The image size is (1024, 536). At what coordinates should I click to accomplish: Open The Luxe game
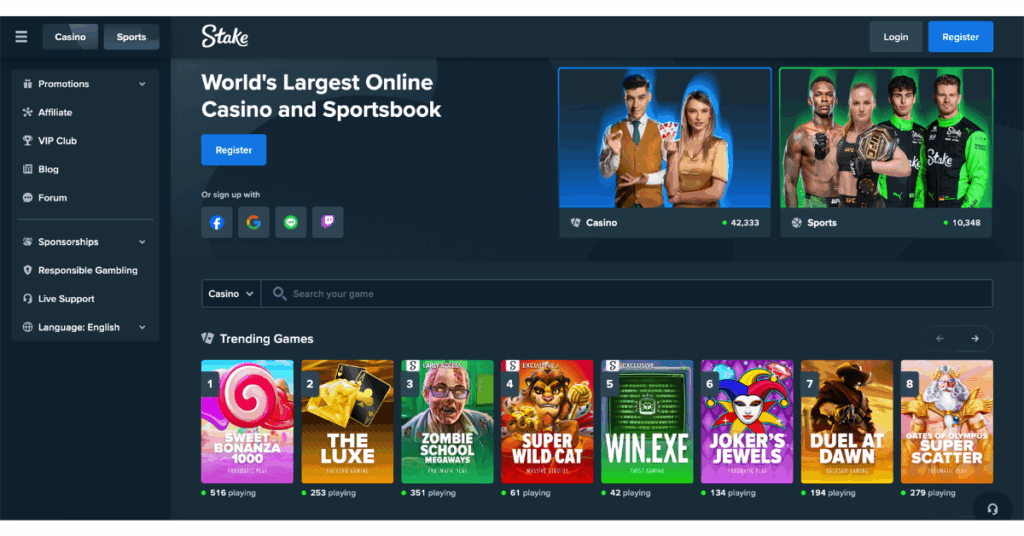(347, 422)
